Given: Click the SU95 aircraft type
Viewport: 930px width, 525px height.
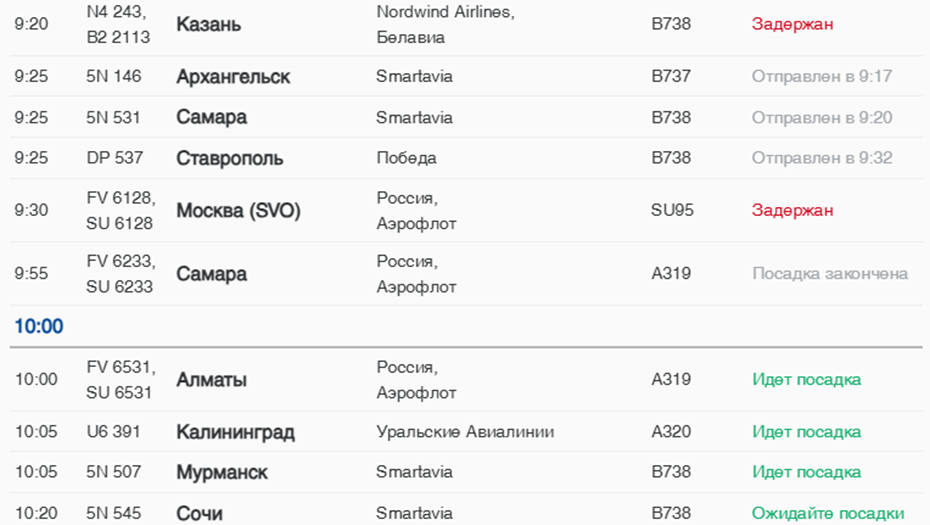Looking at the screenshot, I should (x=672, y=211).
